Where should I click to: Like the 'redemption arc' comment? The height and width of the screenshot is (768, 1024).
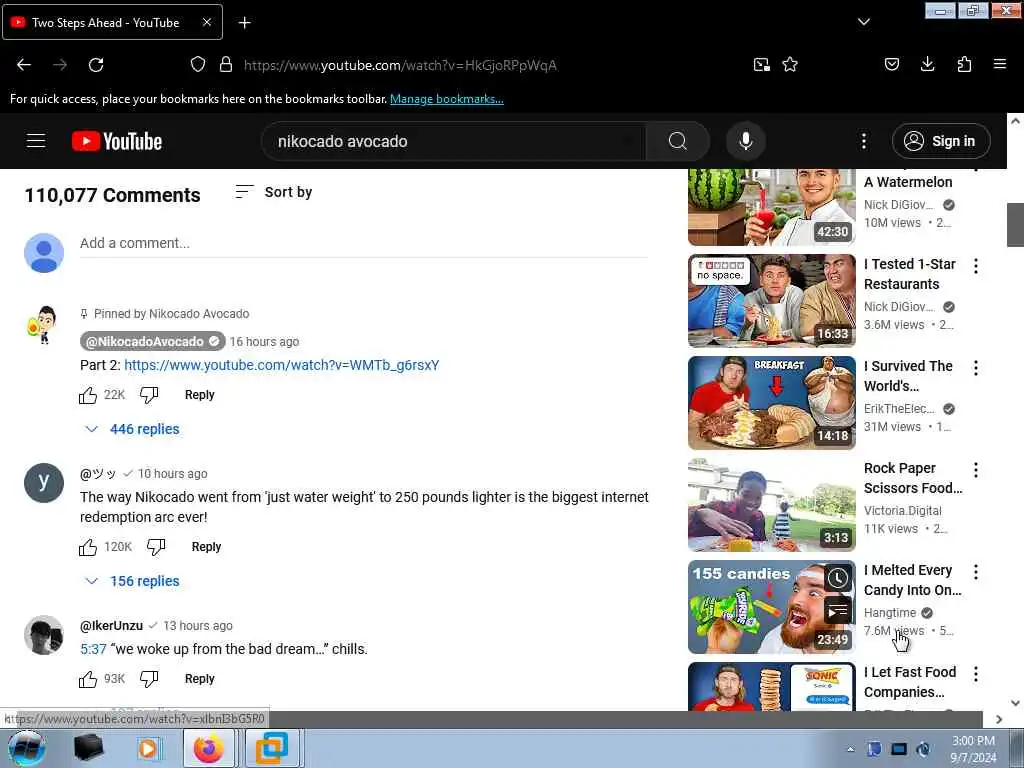point(88,547)
